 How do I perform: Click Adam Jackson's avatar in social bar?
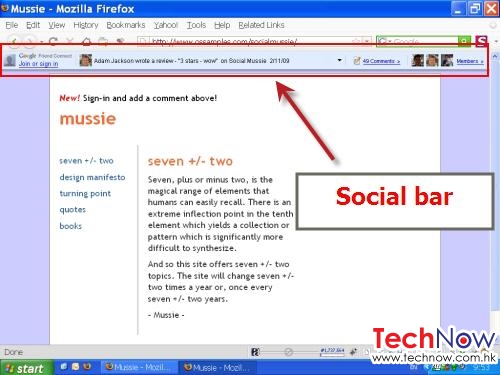85,60
